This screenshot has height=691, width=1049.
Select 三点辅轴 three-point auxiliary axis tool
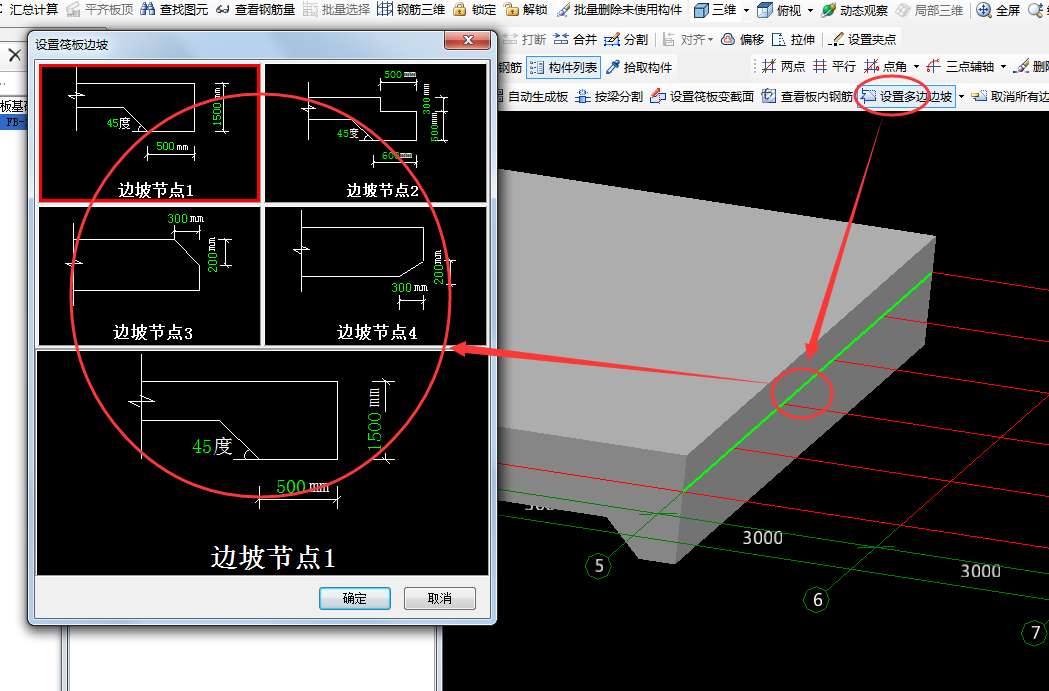[960, 66]
